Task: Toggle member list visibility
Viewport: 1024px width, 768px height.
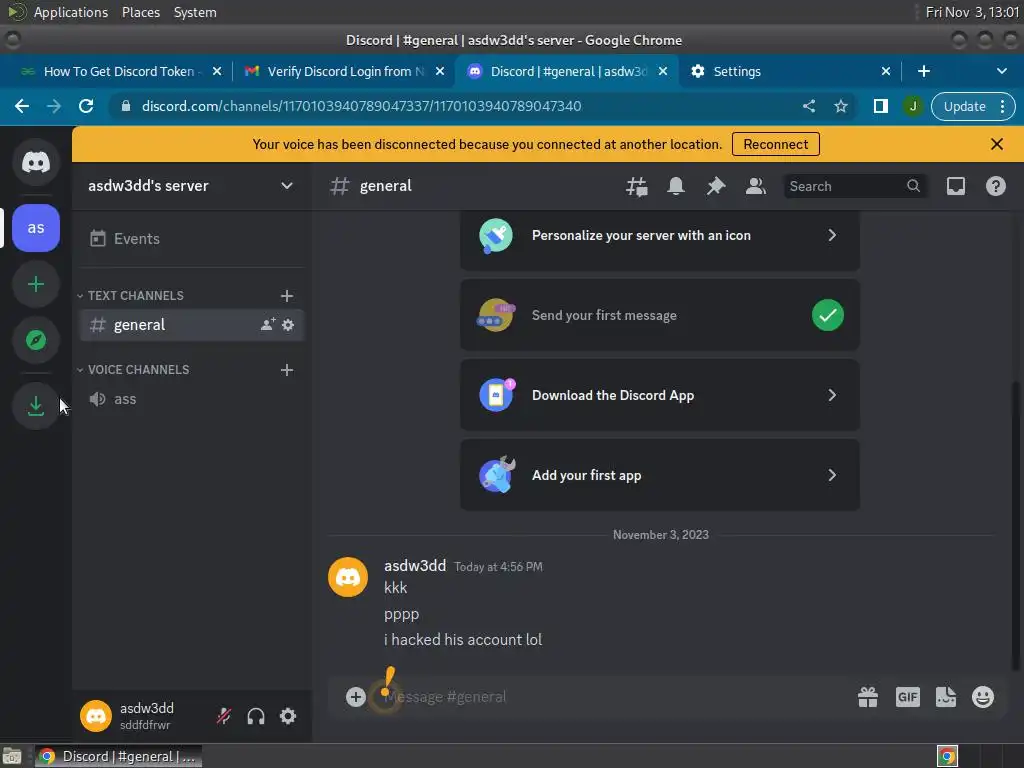Action: (x=756, y=186)
